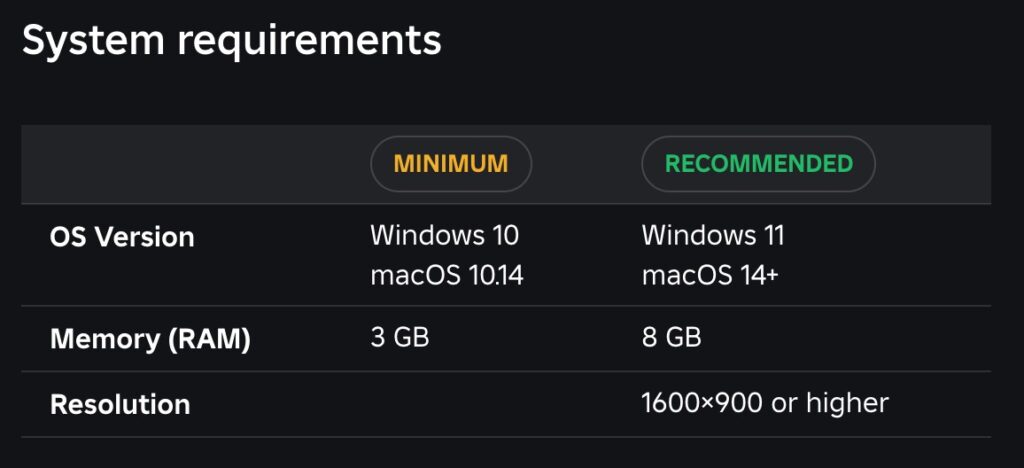Click the System requirements heading
The width and height of the screenshot is (1024, 468).
click(232, 41)
